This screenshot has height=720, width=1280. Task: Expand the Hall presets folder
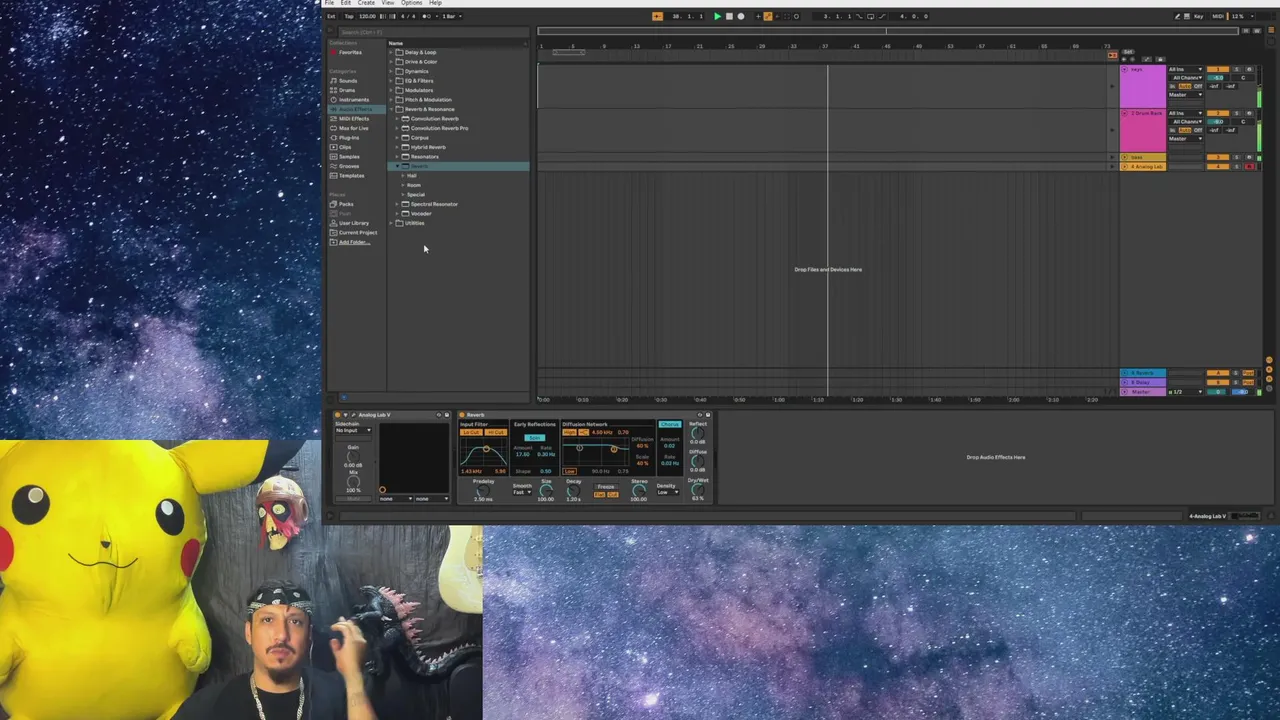(x=404, y=176)
